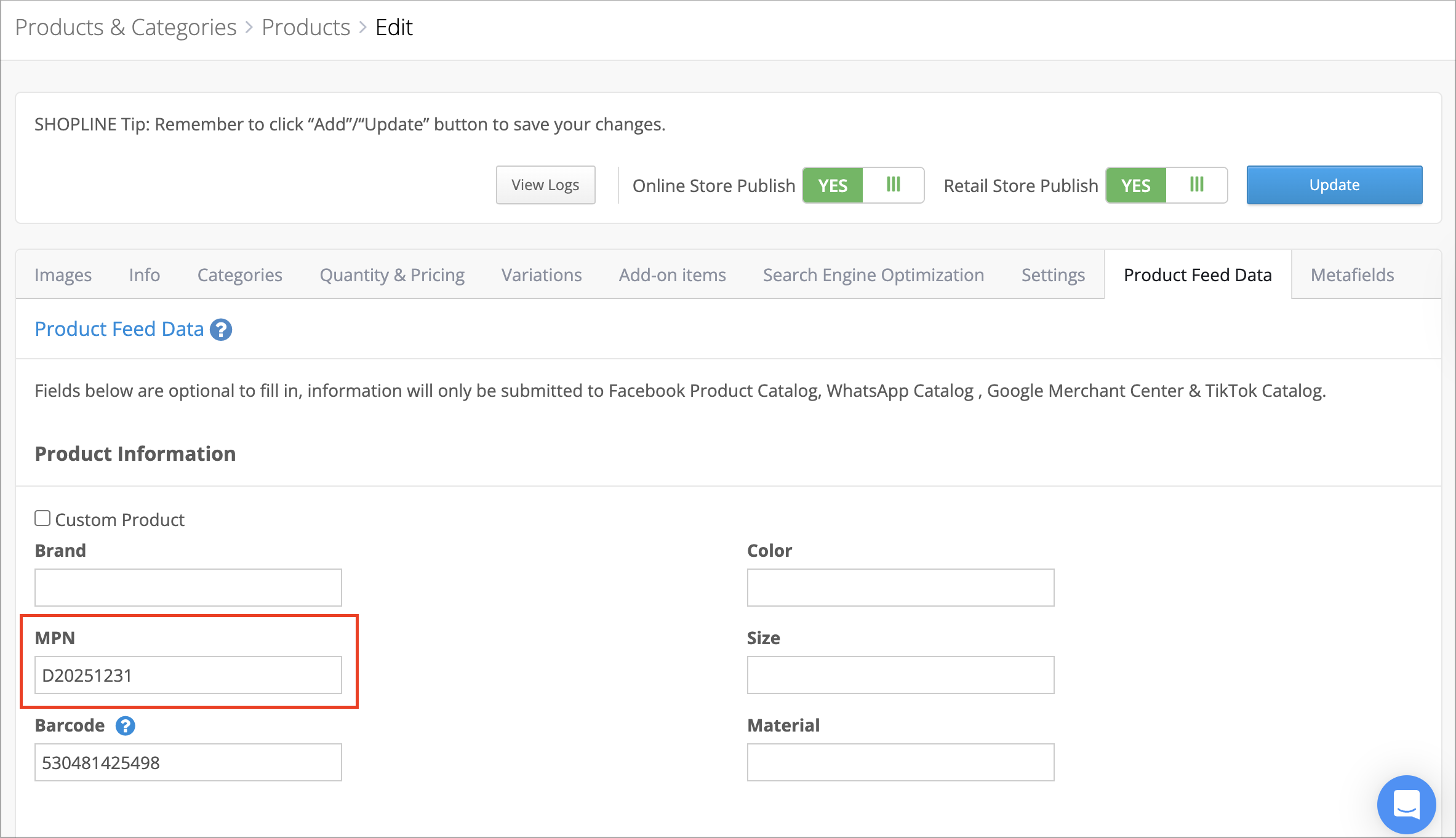The height and width of the screenshot is (838, 1456).
Task: Toggle the Online Store Publish switch
Action: 863,185
